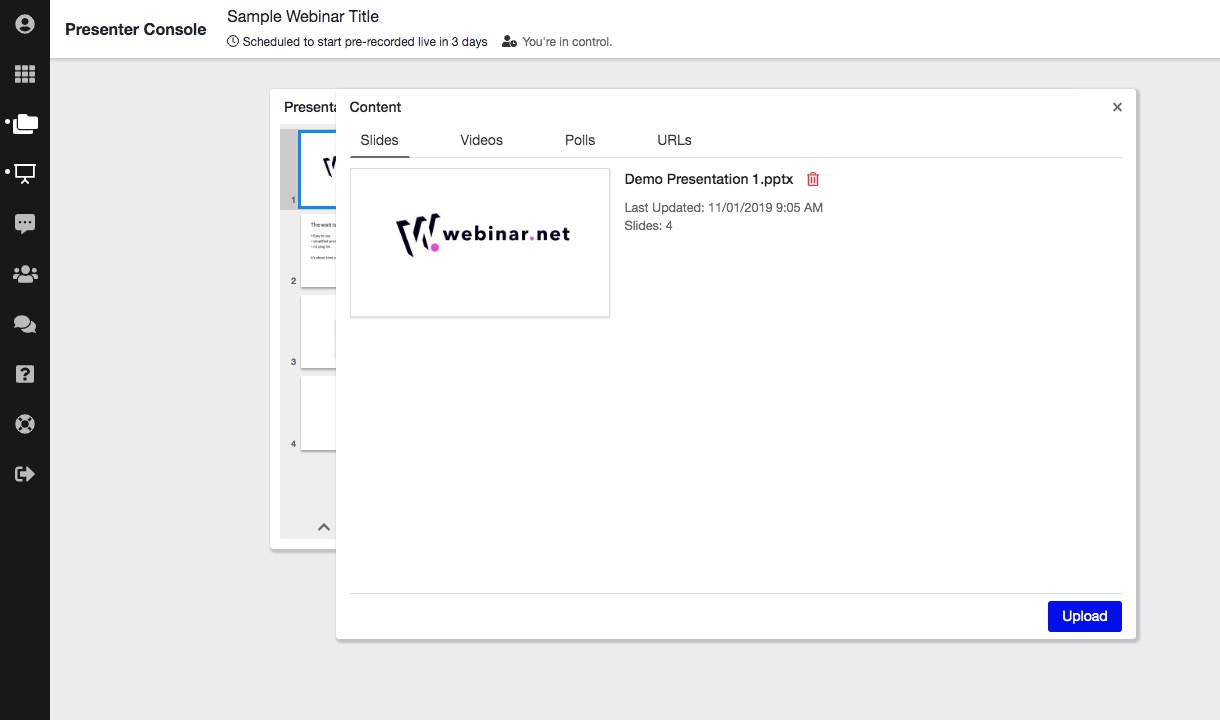The image size is (1220, 720).
Task: Open the chat message bubble icon
Action: pyautogui.click(x=25, y=224)
